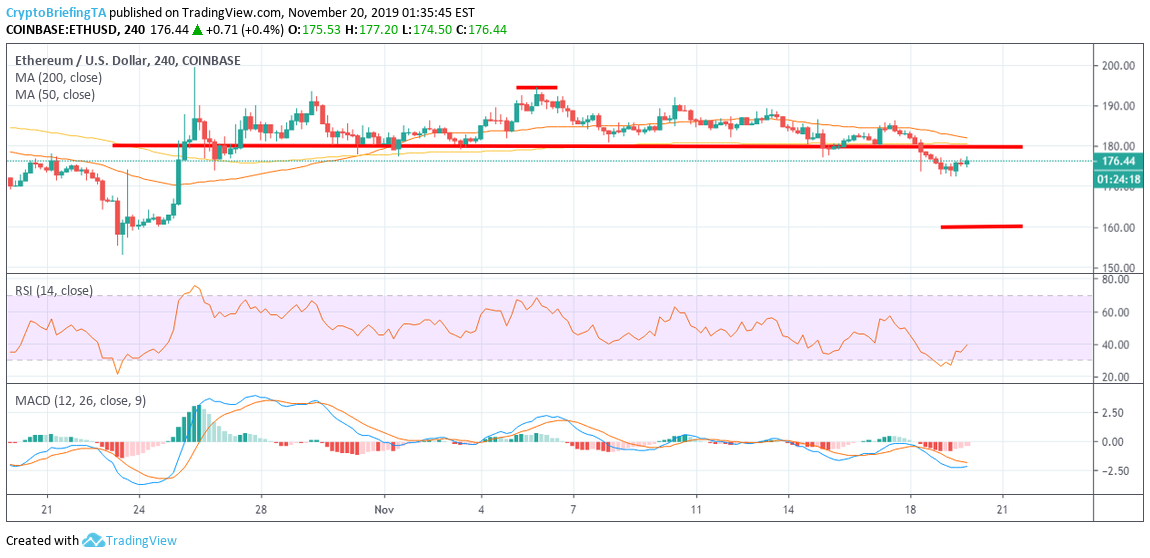Click the 28 date label on time axis
Image resolution: width=1150 pixels, height=558 pixels.
click(x=261, y=508)
